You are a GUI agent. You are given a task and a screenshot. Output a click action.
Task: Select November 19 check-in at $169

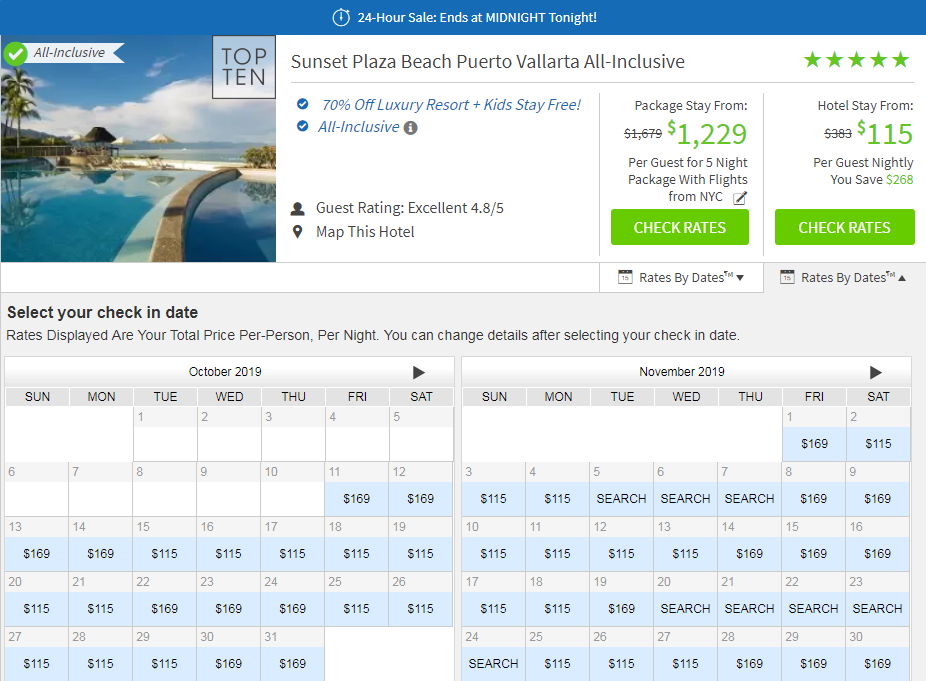pyautogui.click(x=621, y=609)
